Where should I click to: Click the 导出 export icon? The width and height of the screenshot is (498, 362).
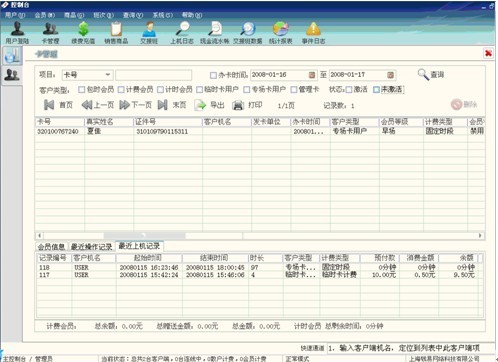point(200,105)
